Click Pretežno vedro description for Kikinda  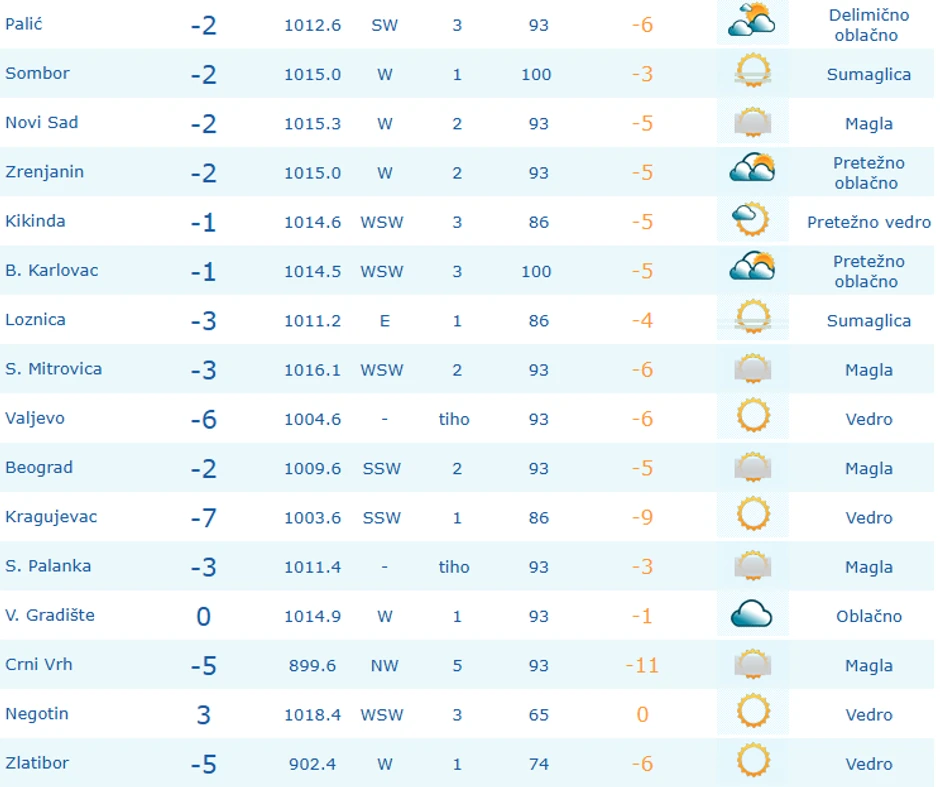(869, 222)
